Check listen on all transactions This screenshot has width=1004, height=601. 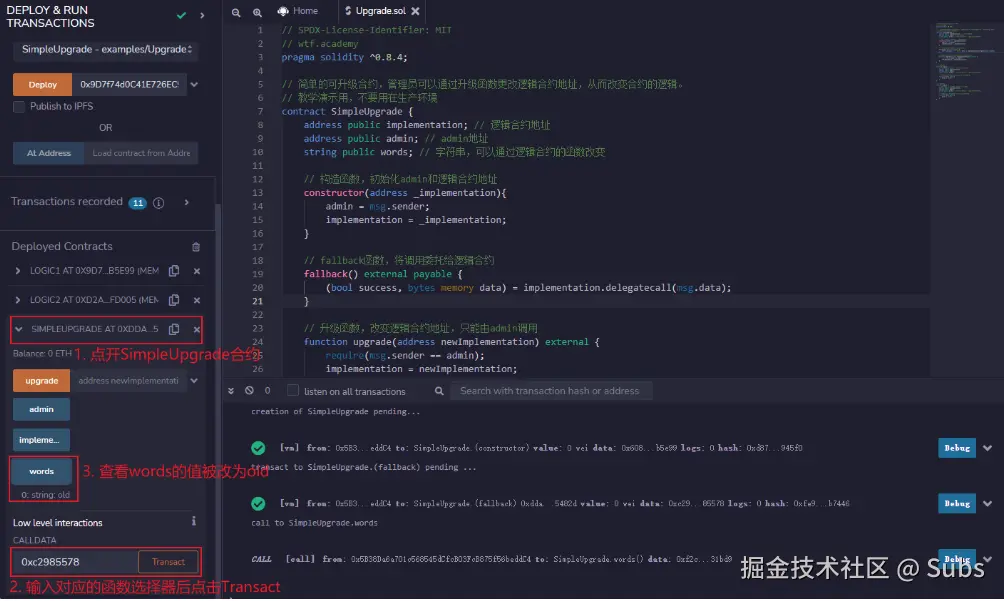(293, 390)
